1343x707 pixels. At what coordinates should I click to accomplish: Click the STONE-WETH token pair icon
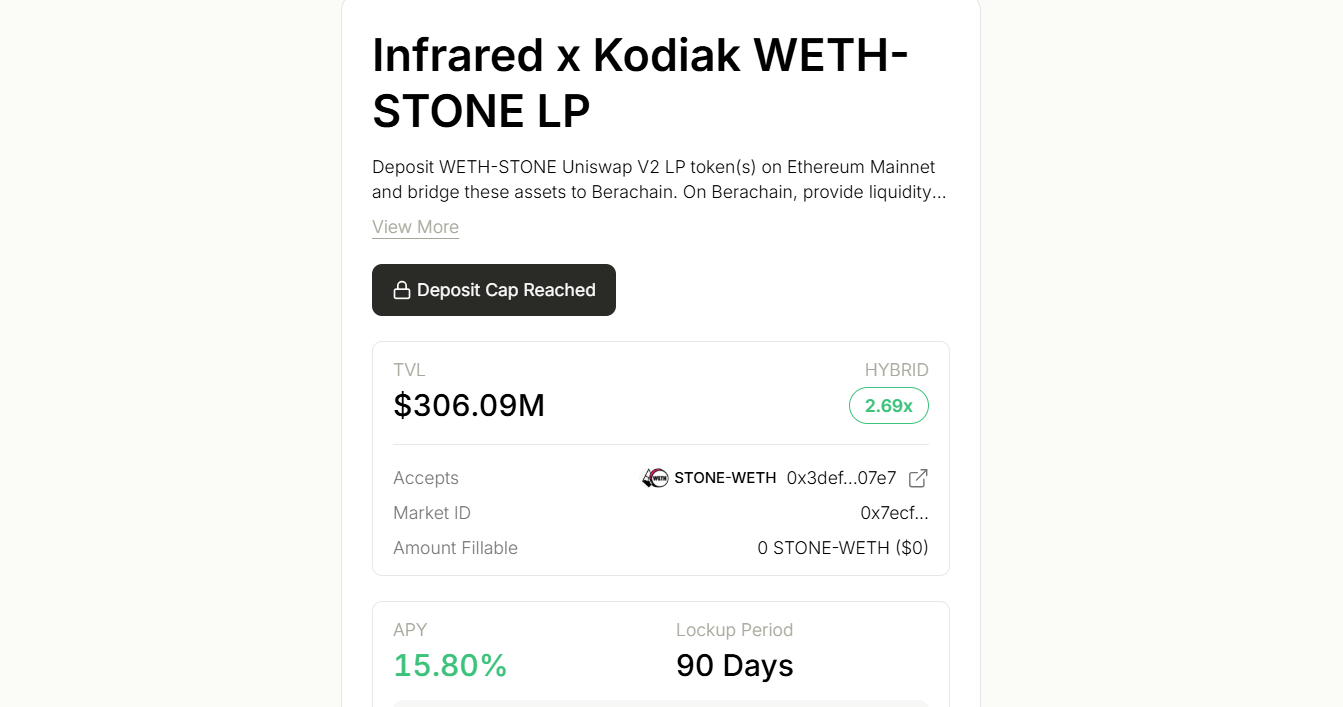click(x=655, y=478)
